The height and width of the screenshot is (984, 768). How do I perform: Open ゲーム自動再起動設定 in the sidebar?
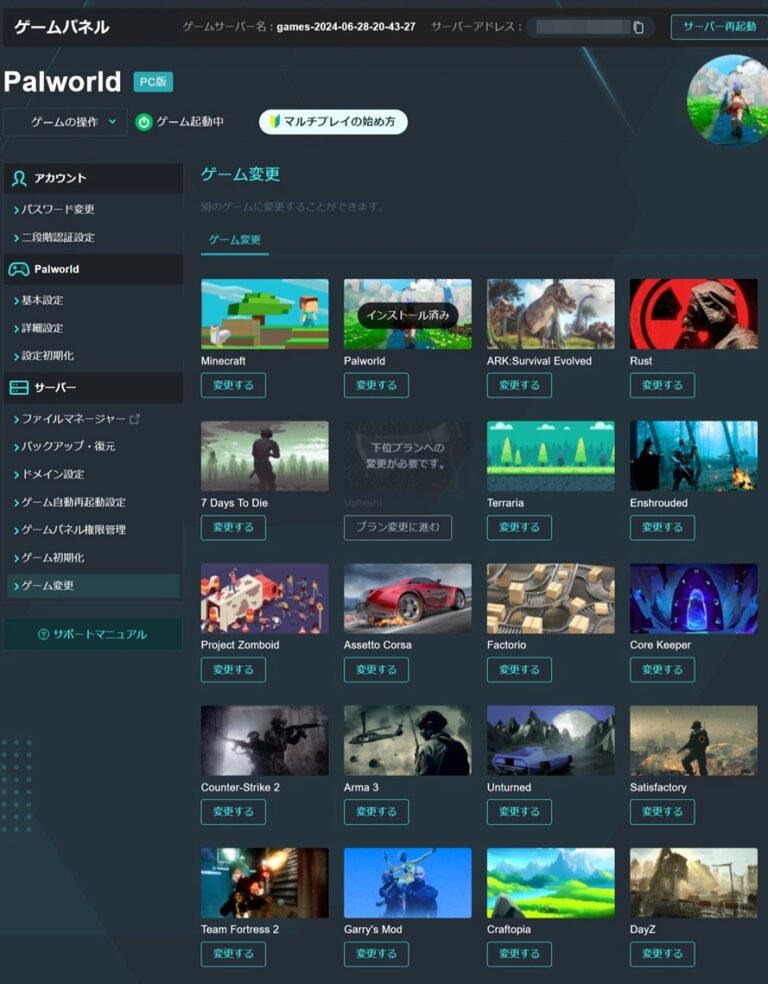click(x=73, y=502)
